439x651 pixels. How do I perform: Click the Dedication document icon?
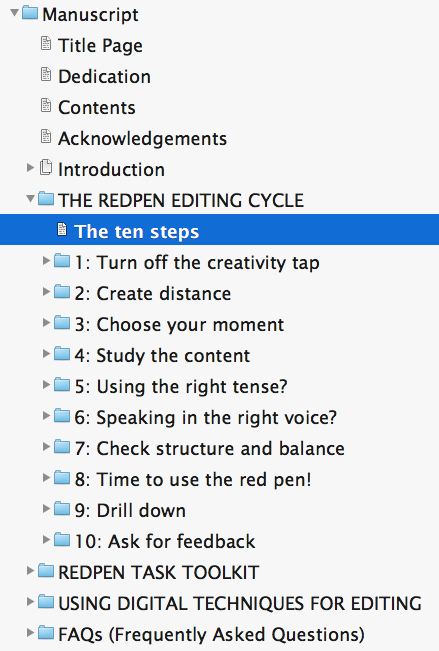tap(46, 75)
